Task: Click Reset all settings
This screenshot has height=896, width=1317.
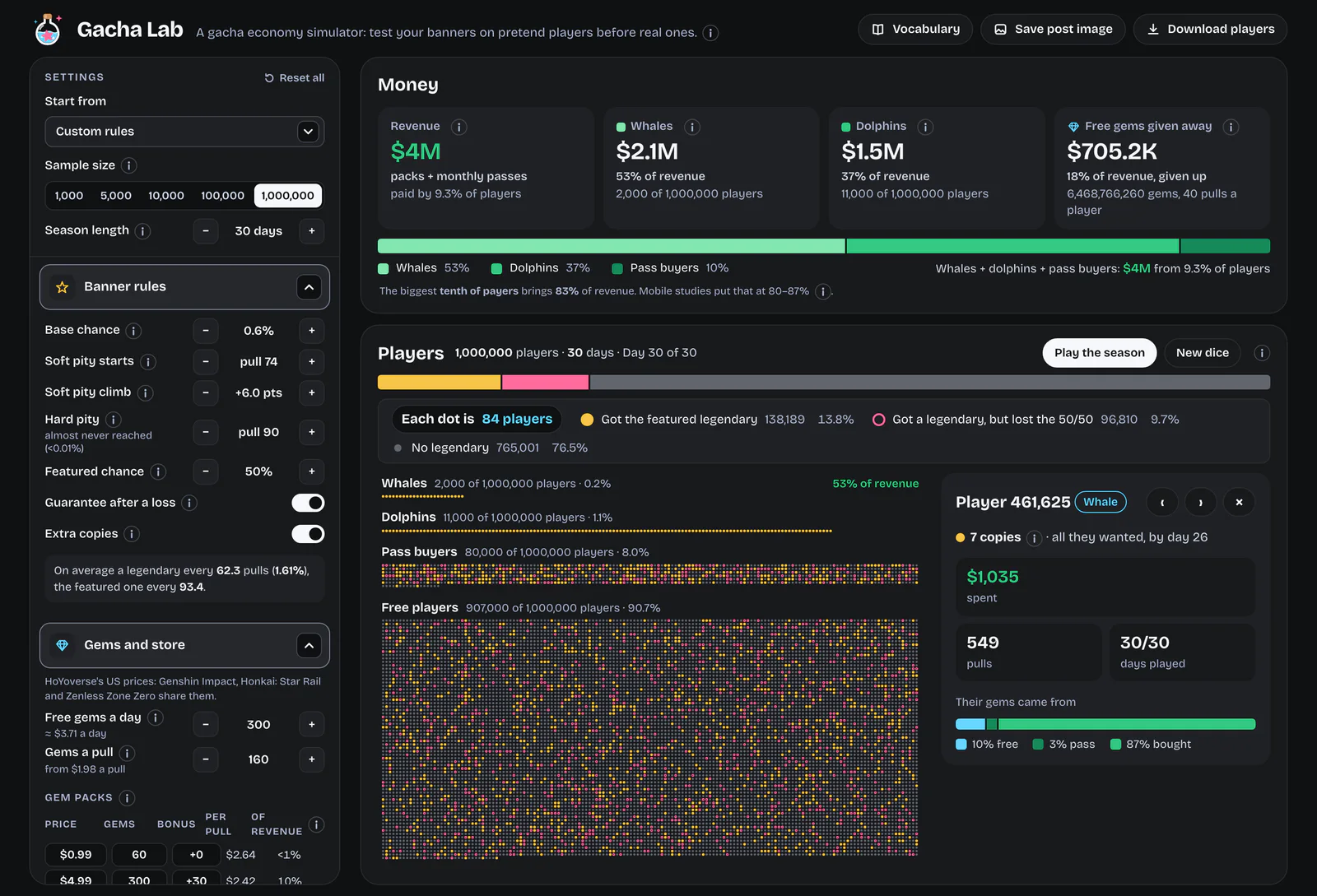Action: coord(294,78)
